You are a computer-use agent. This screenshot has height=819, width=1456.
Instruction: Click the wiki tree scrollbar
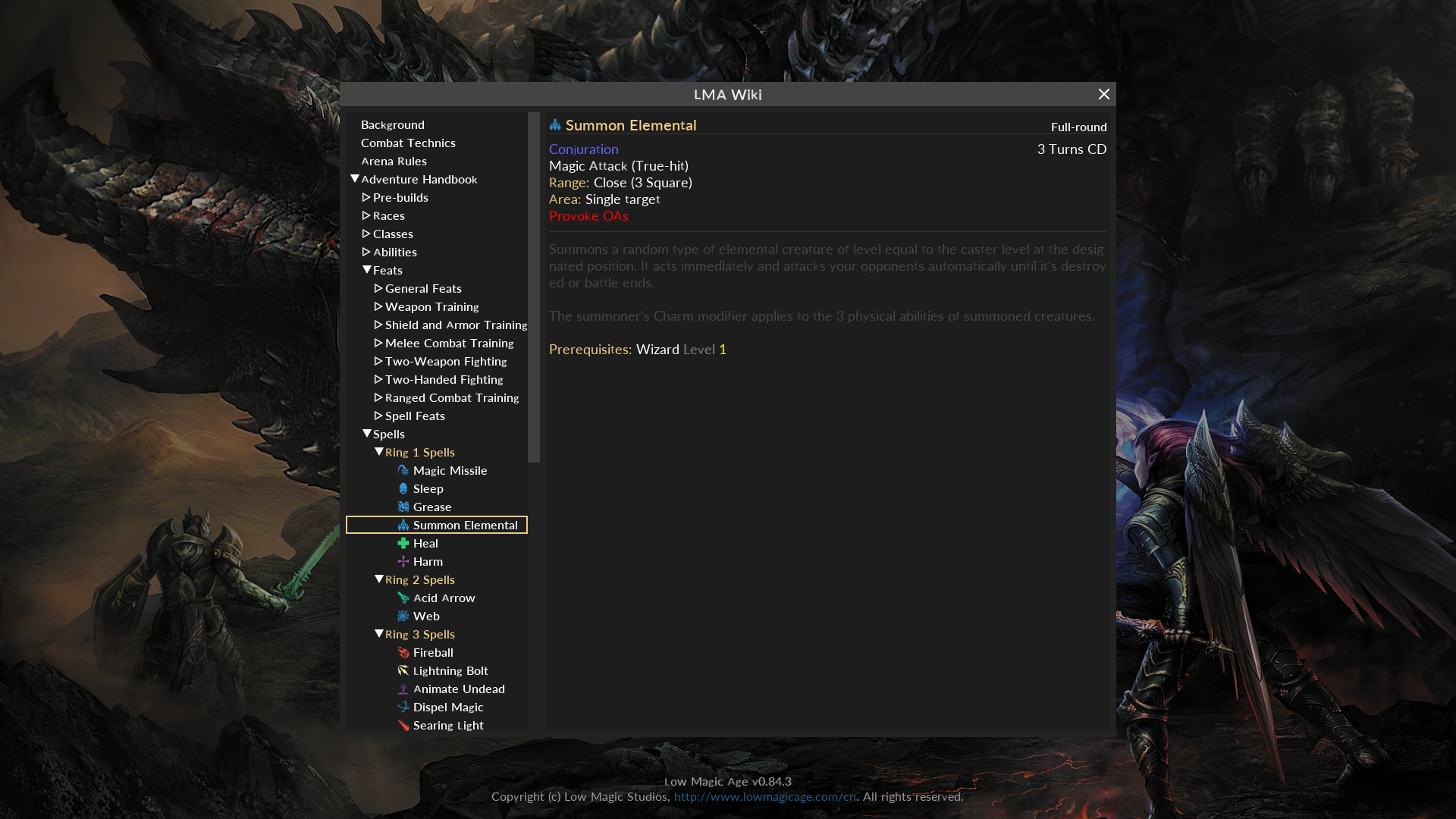pyautogui.click(x=534, y=288)
